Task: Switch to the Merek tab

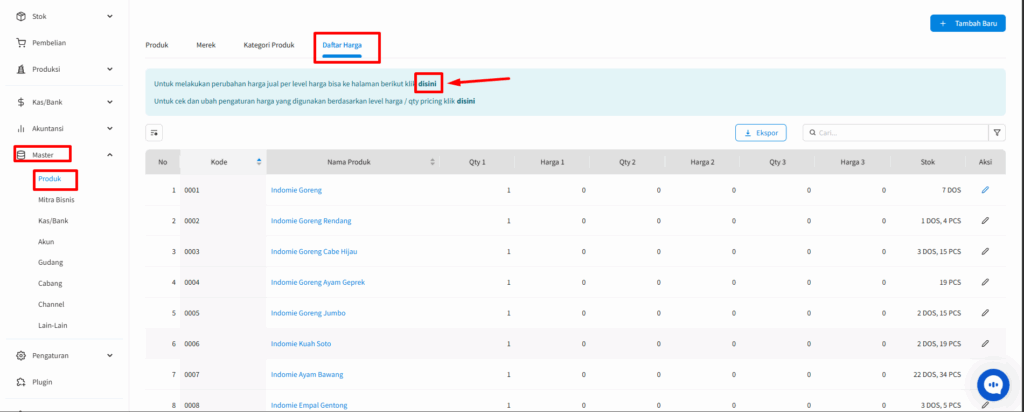Action: click(206, 45)
